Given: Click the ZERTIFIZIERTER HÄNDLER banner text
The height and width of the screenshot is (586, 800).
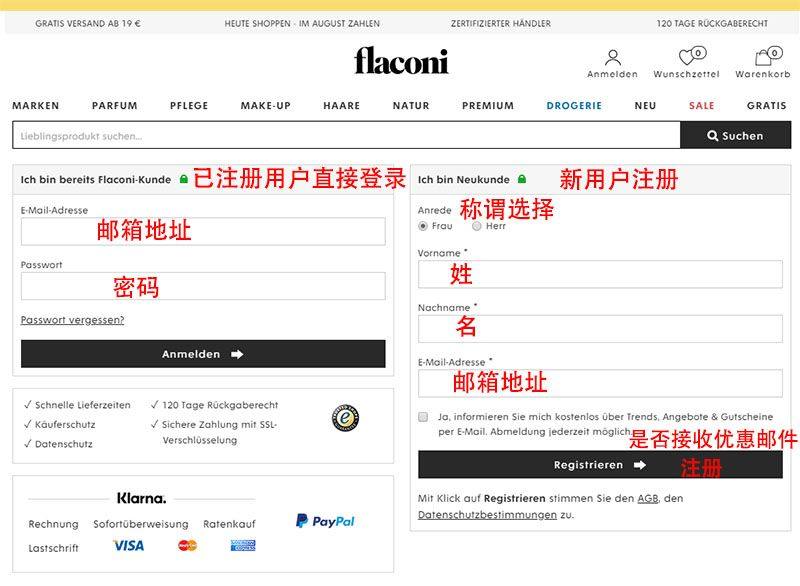Looking at the screenshot, I should pos(501,23).
